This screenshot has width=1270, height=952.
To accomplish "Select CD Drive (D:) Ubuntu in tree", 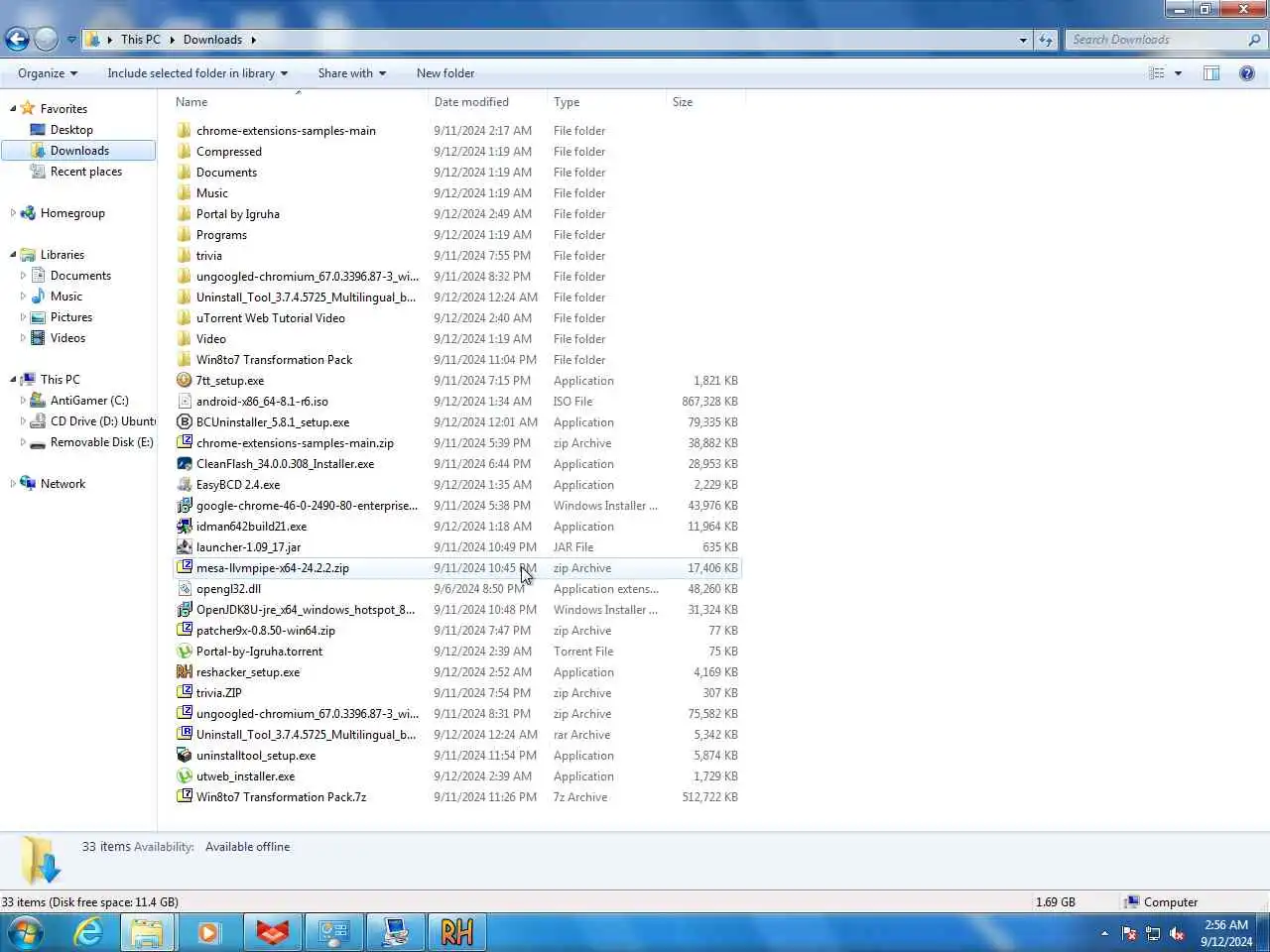I will point(103,421).
